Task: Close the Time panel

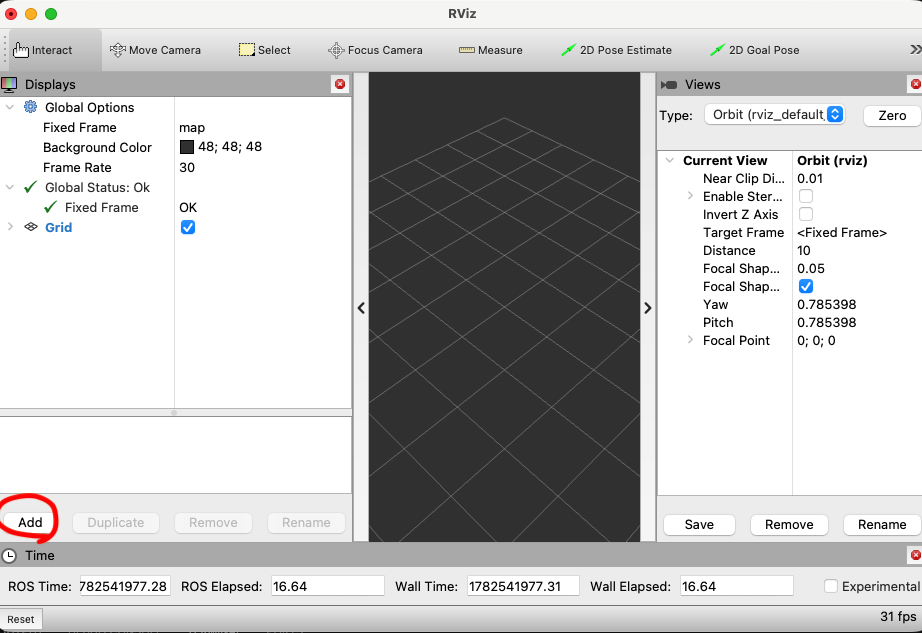Action: coord(916,555)
